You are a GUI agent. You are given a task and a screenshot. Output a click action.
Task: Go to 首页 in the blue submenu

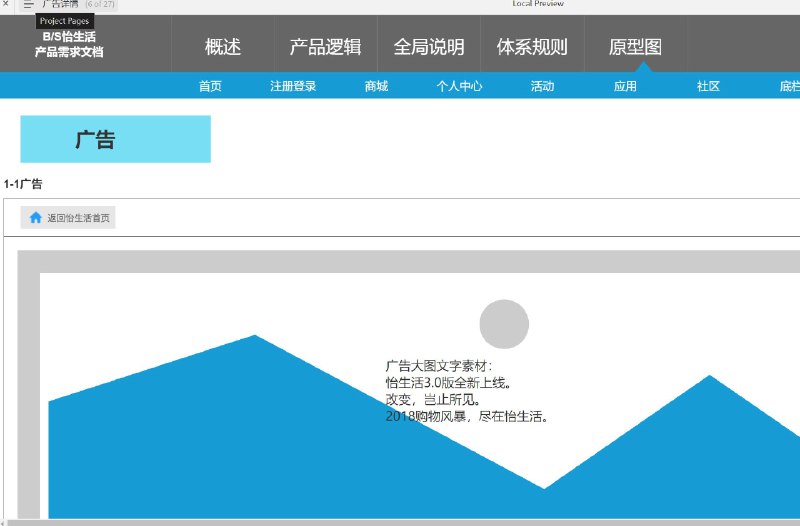(x=210, y=86)
